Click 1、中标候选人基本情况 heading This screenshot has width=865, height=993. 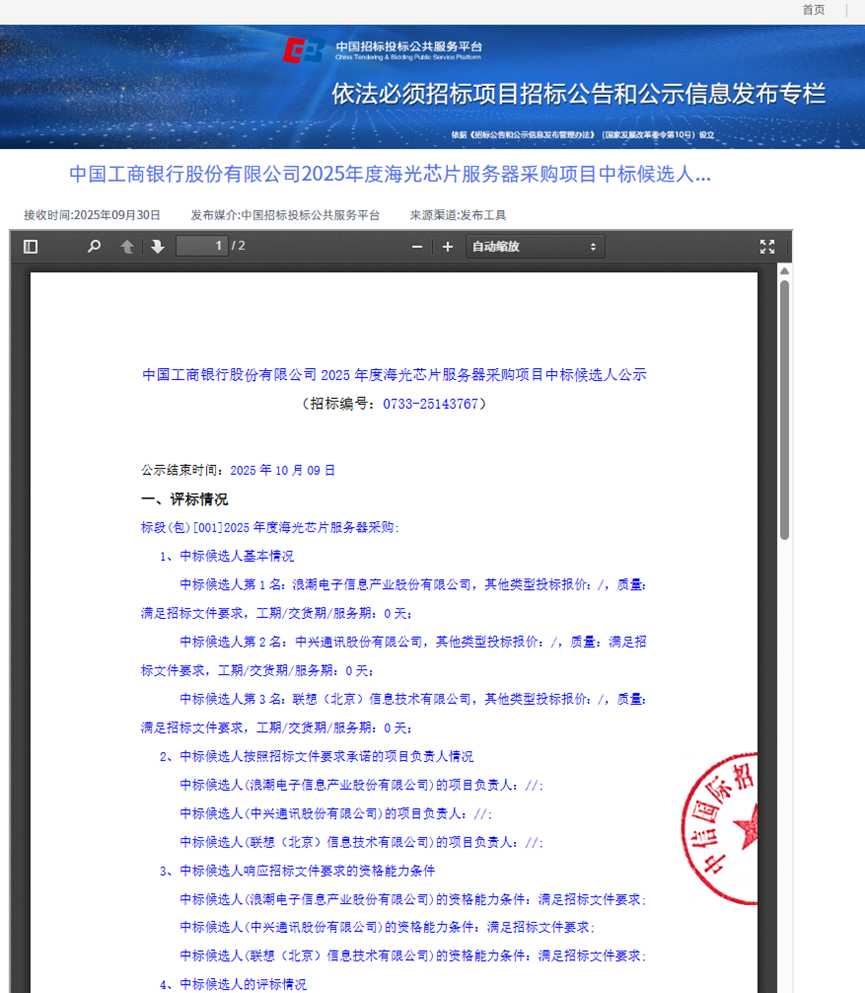pyautogui.click(x=227, y=556)
